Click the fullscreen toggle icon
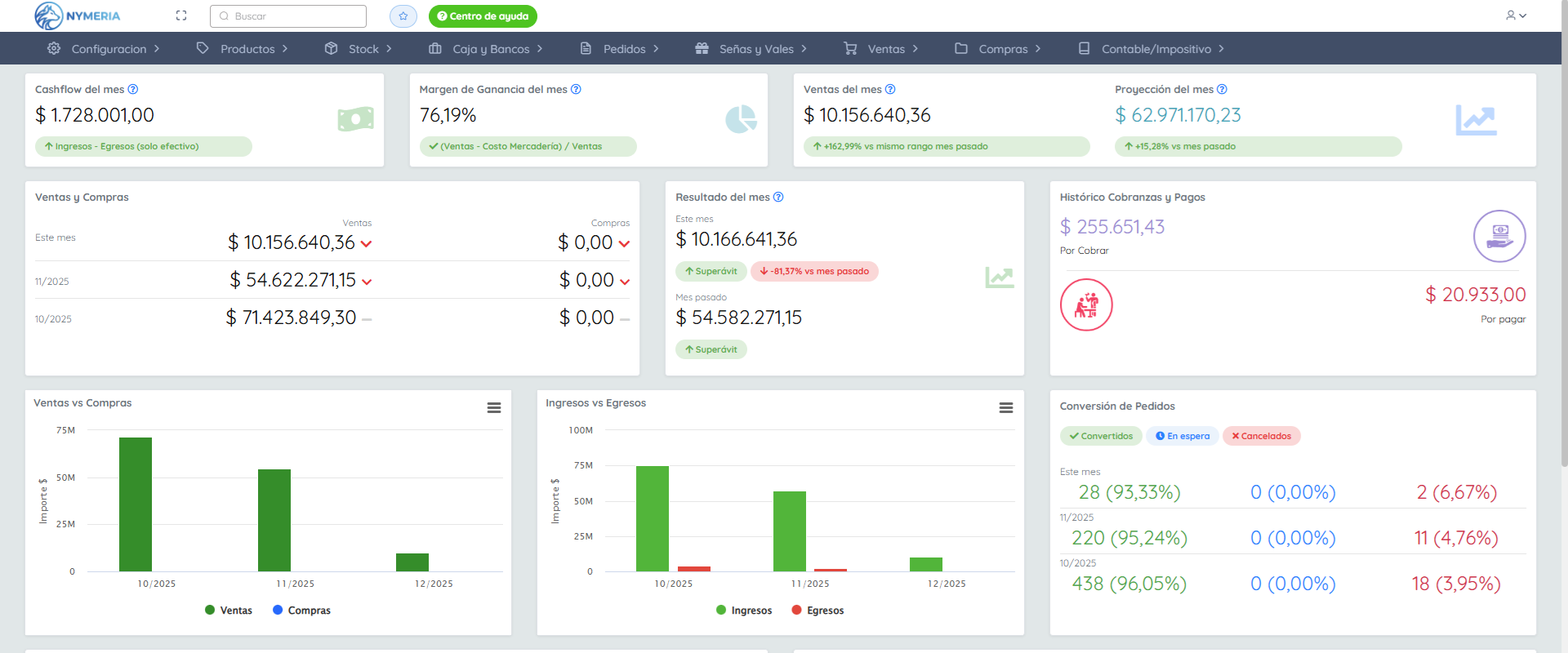Image resolution: width=1568 pixels, height=653 pixels. [x=181, y=16]
